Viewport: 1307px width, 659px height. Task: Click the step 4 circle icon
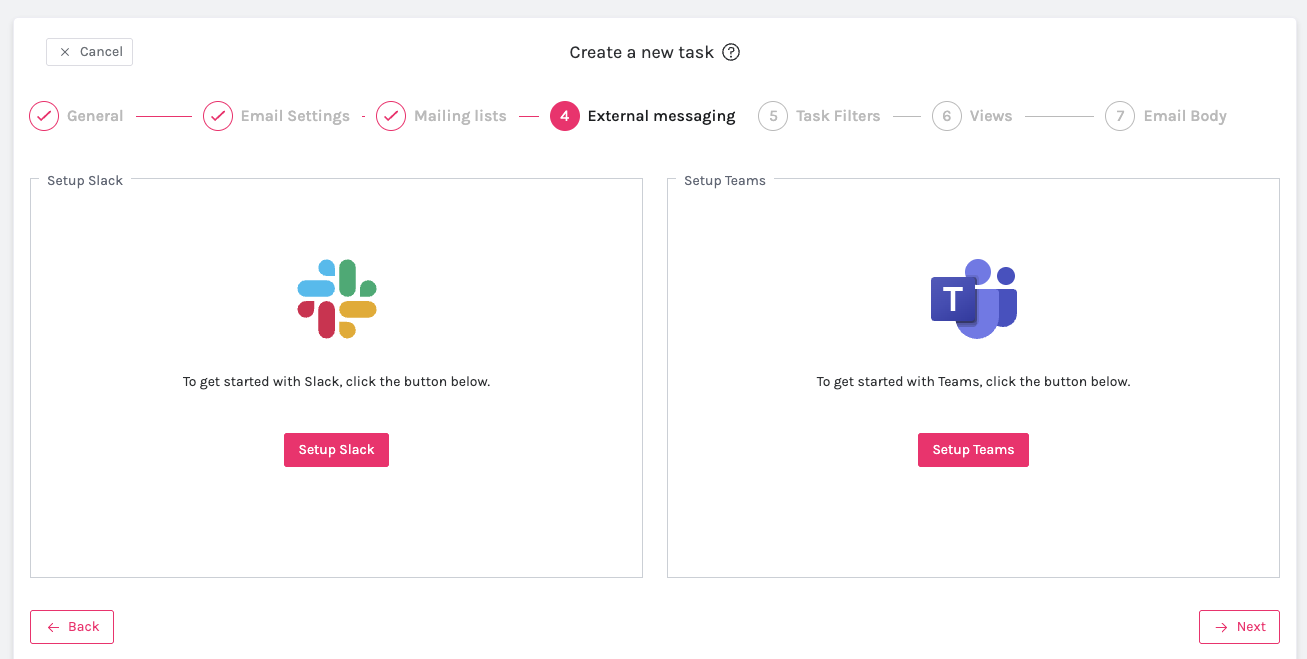click(x=565, y=116)
